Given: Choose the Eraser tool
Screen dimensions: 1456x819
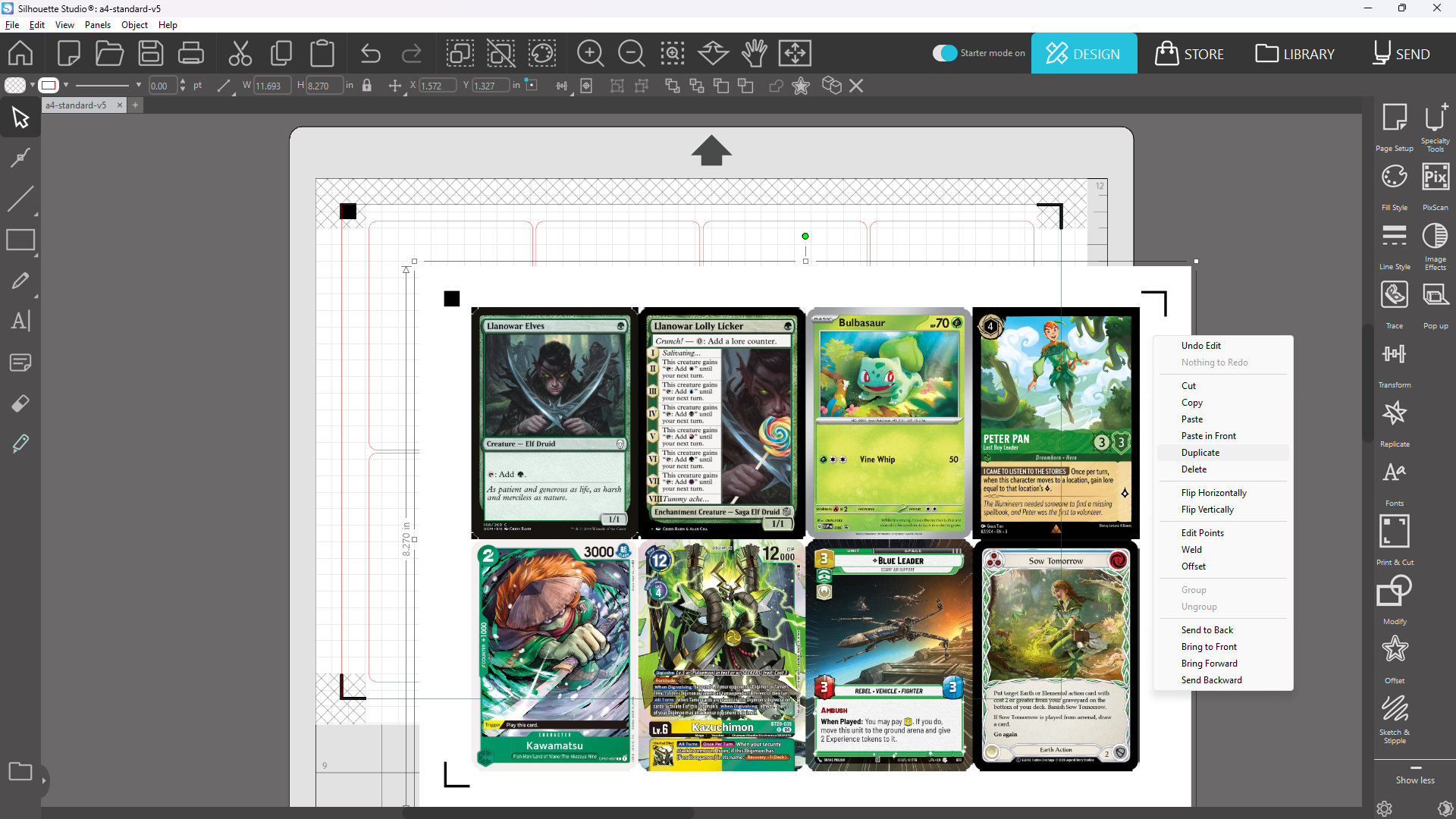Looking at the screenshot, I should (20, 403).
